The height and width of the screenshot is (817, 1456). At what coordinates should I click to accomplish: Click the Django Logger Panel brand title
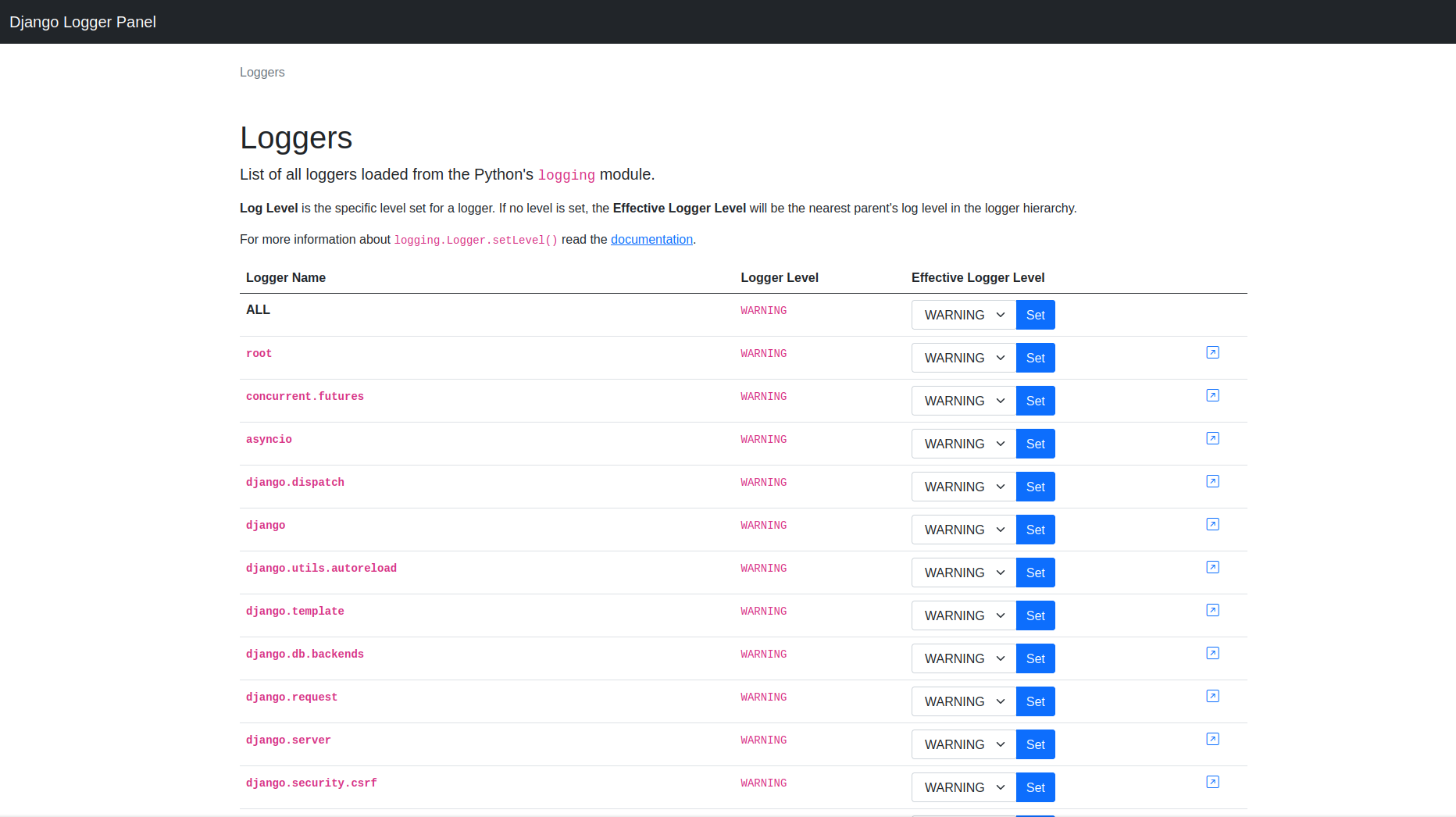(x=83, y=22)
